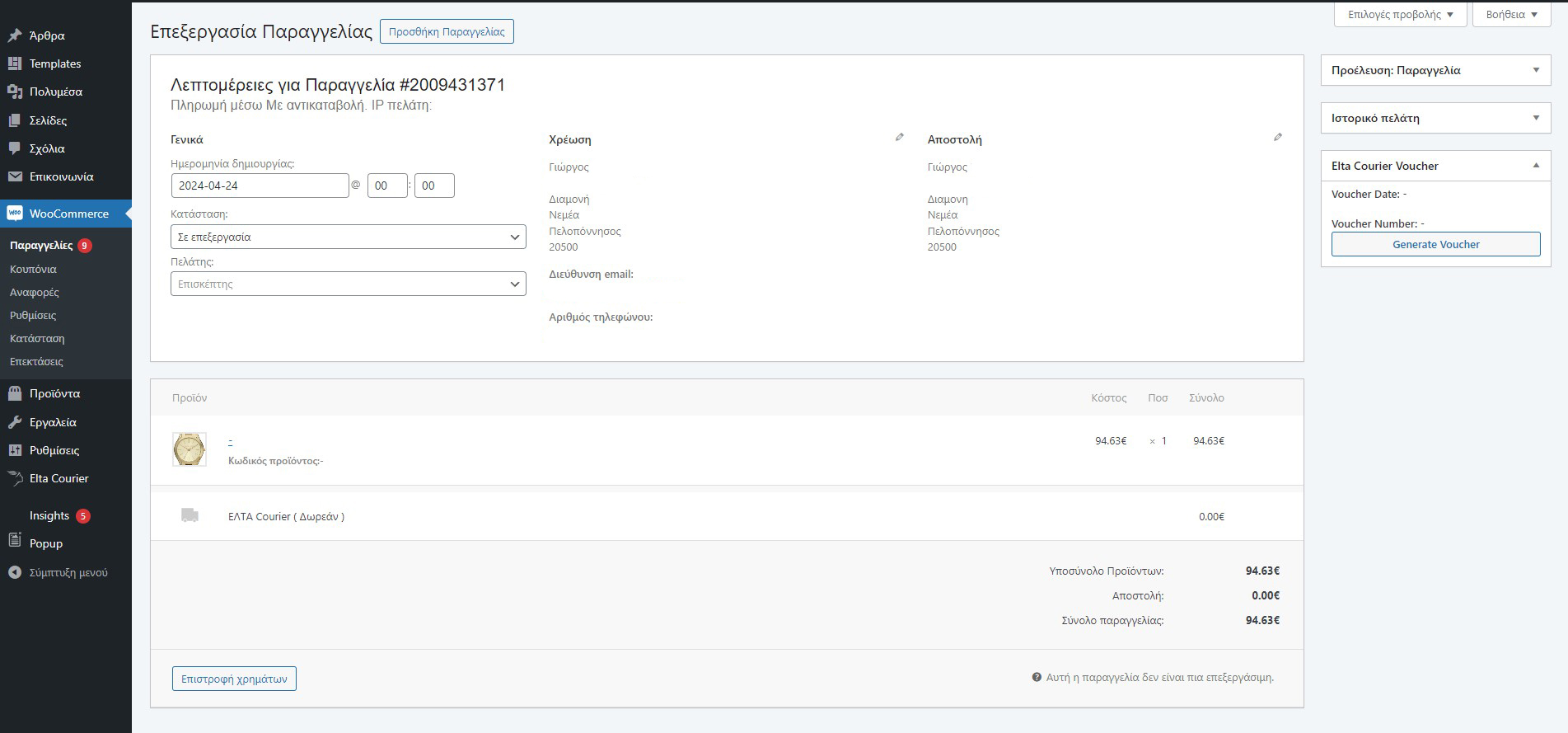Image resolution: width=1568 pixels, height=733 pixels.
Task: Collapse the Elta Courier Voucher panel
Action: [x=1535, y=166]
